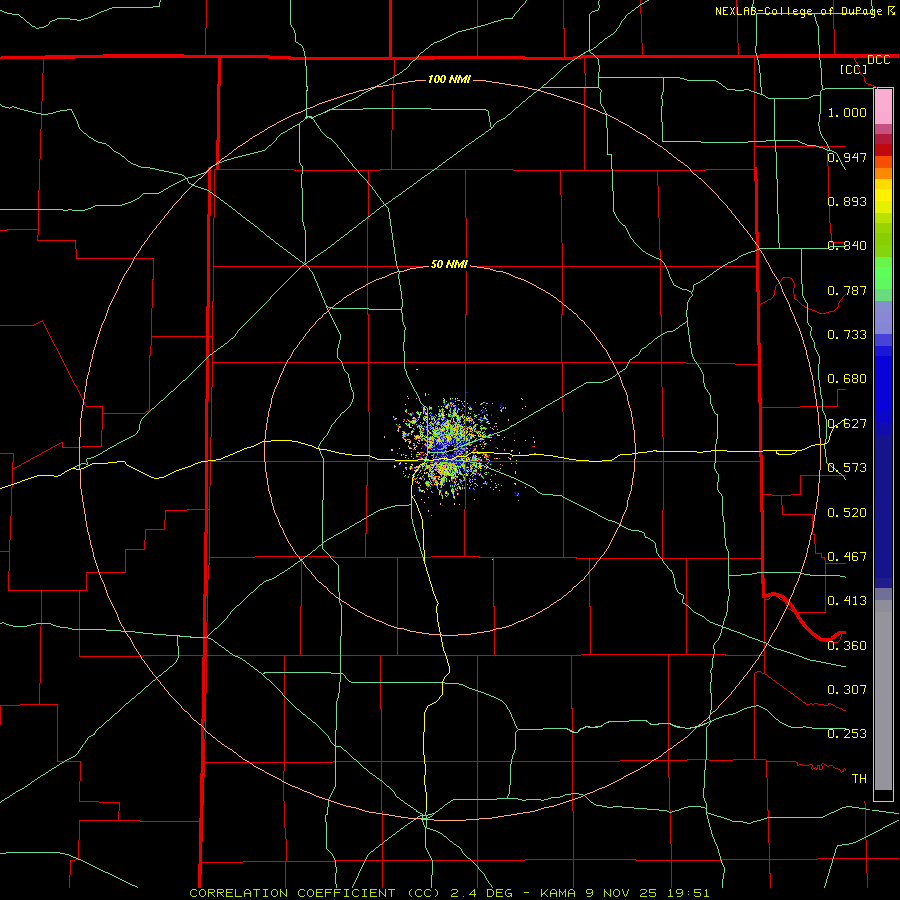
Task: Click the [CC] legend unit label
Action: click(x=854, y=69)
